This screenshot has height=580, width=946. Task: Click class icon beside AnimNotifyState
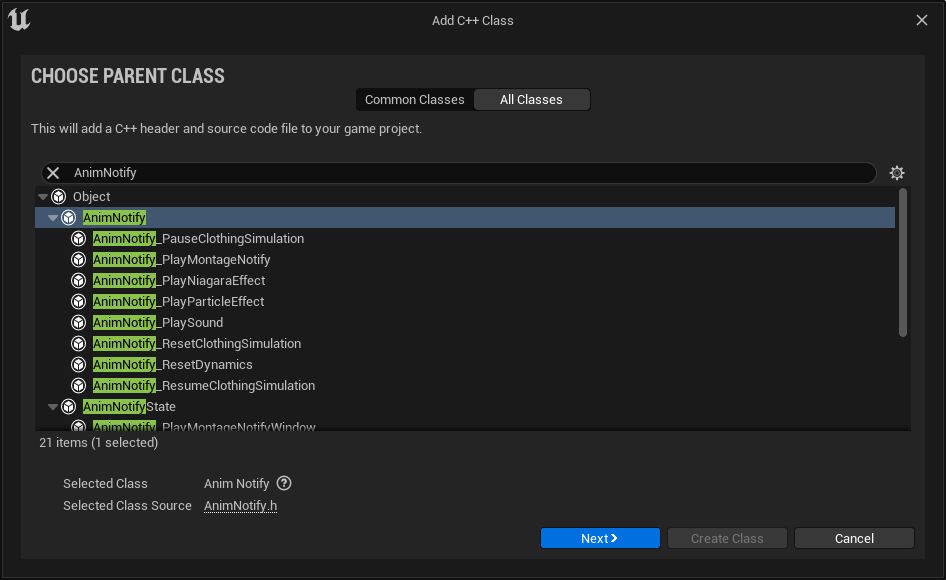(69, 407)
